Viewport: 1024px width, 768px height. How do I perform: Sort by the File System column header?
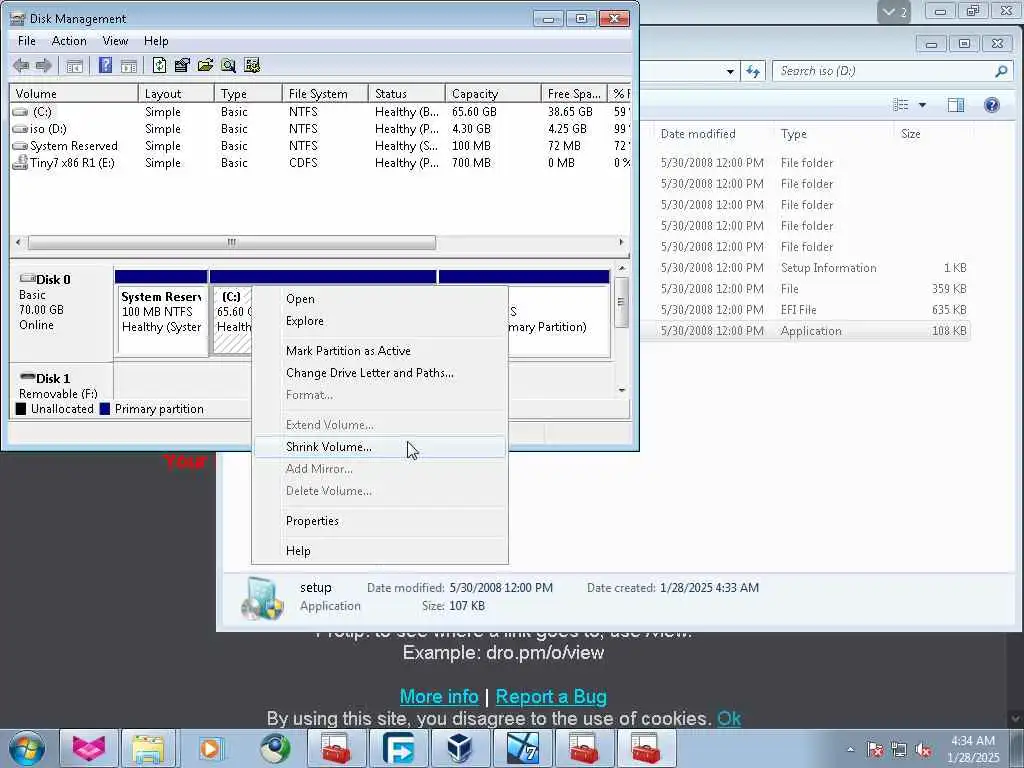[x=325, y=93]
